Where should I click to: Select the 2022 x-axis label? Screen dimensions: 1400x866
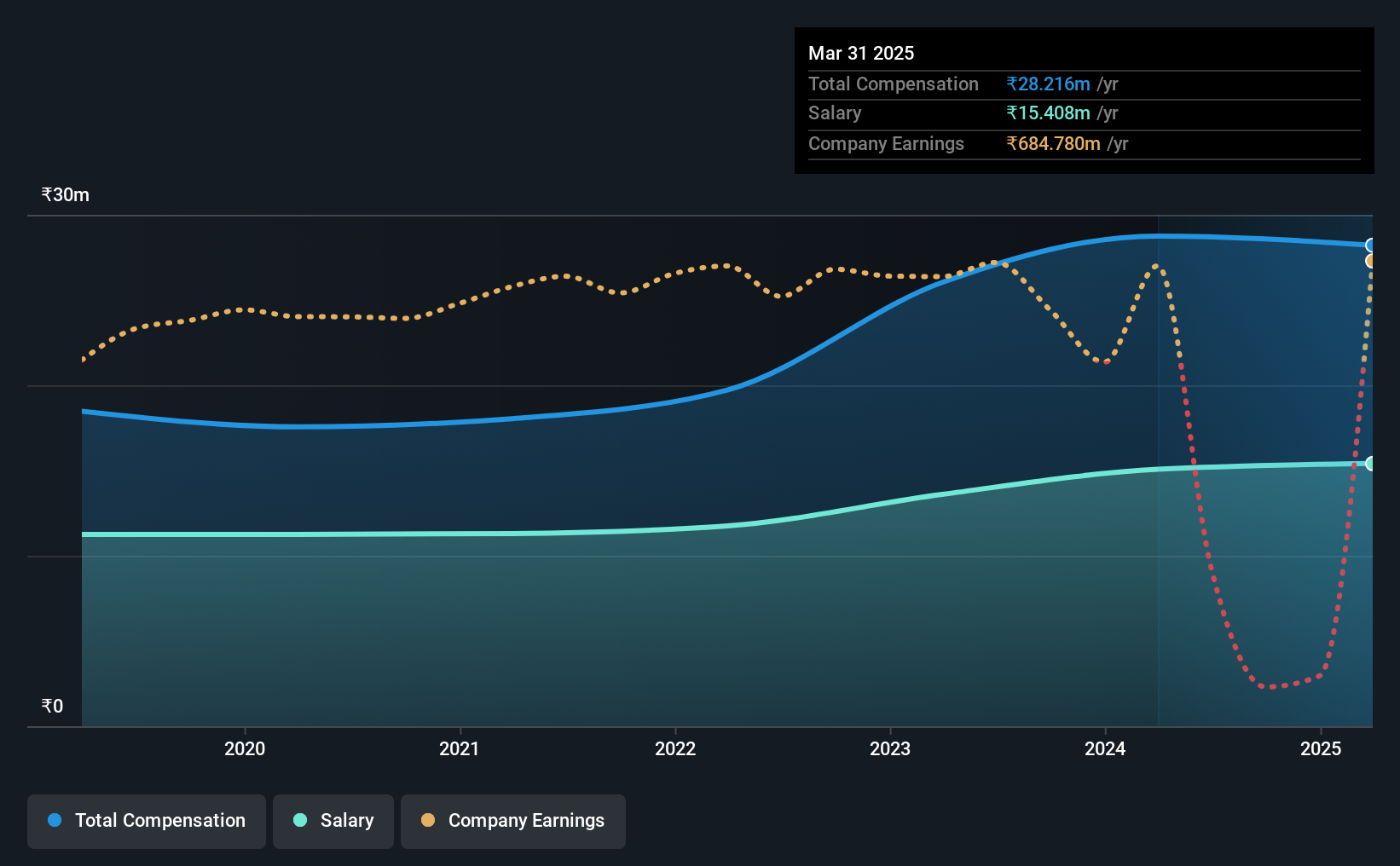tap(675, 748)
